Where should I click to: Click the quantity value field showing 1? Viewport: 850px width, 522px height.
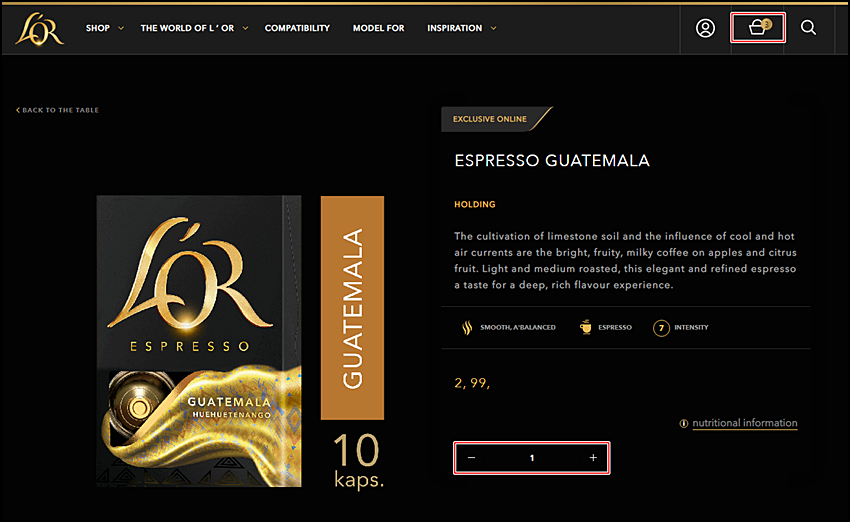532,458
